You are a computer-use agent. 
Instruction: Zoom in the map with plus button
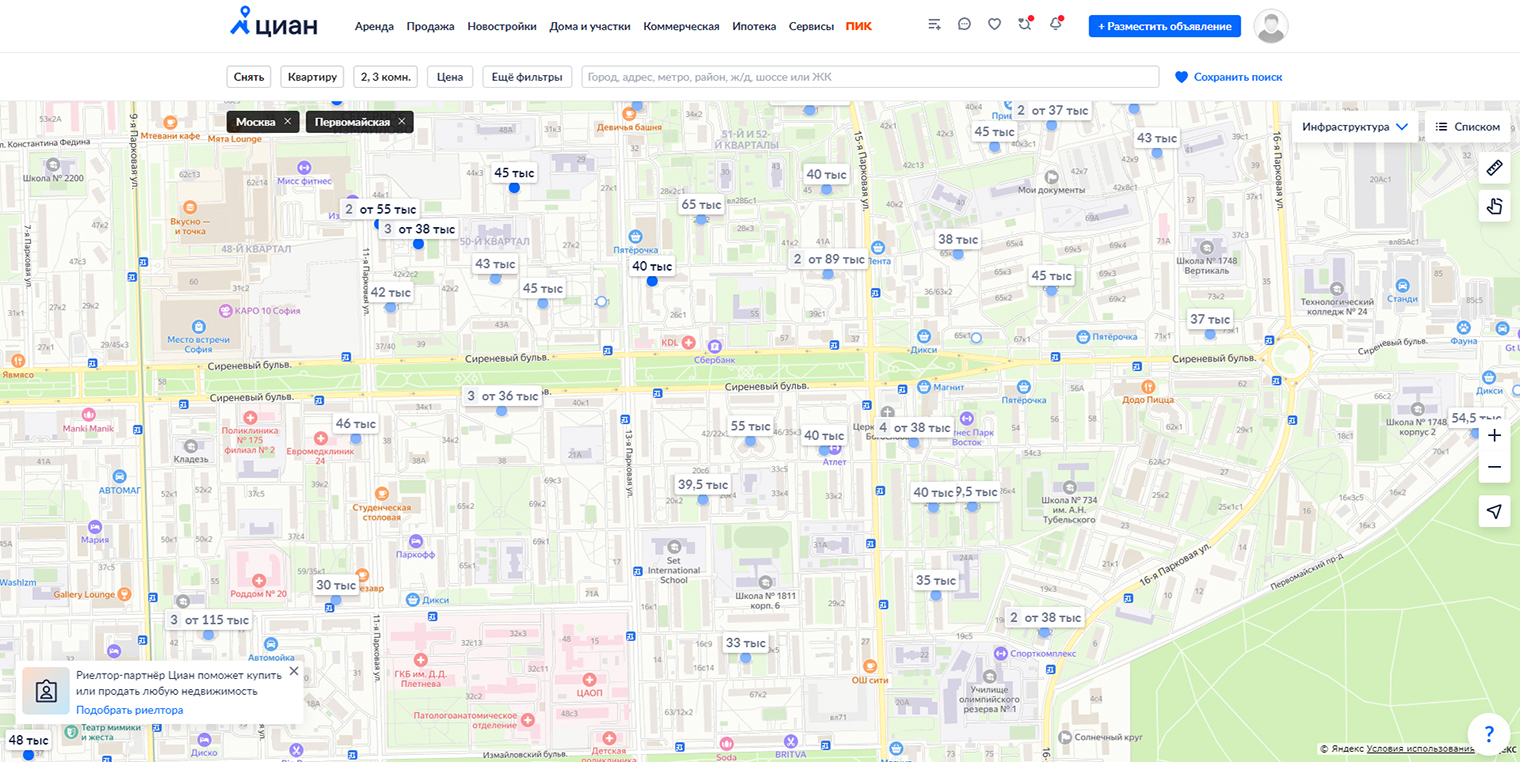tap(1495, 435)
